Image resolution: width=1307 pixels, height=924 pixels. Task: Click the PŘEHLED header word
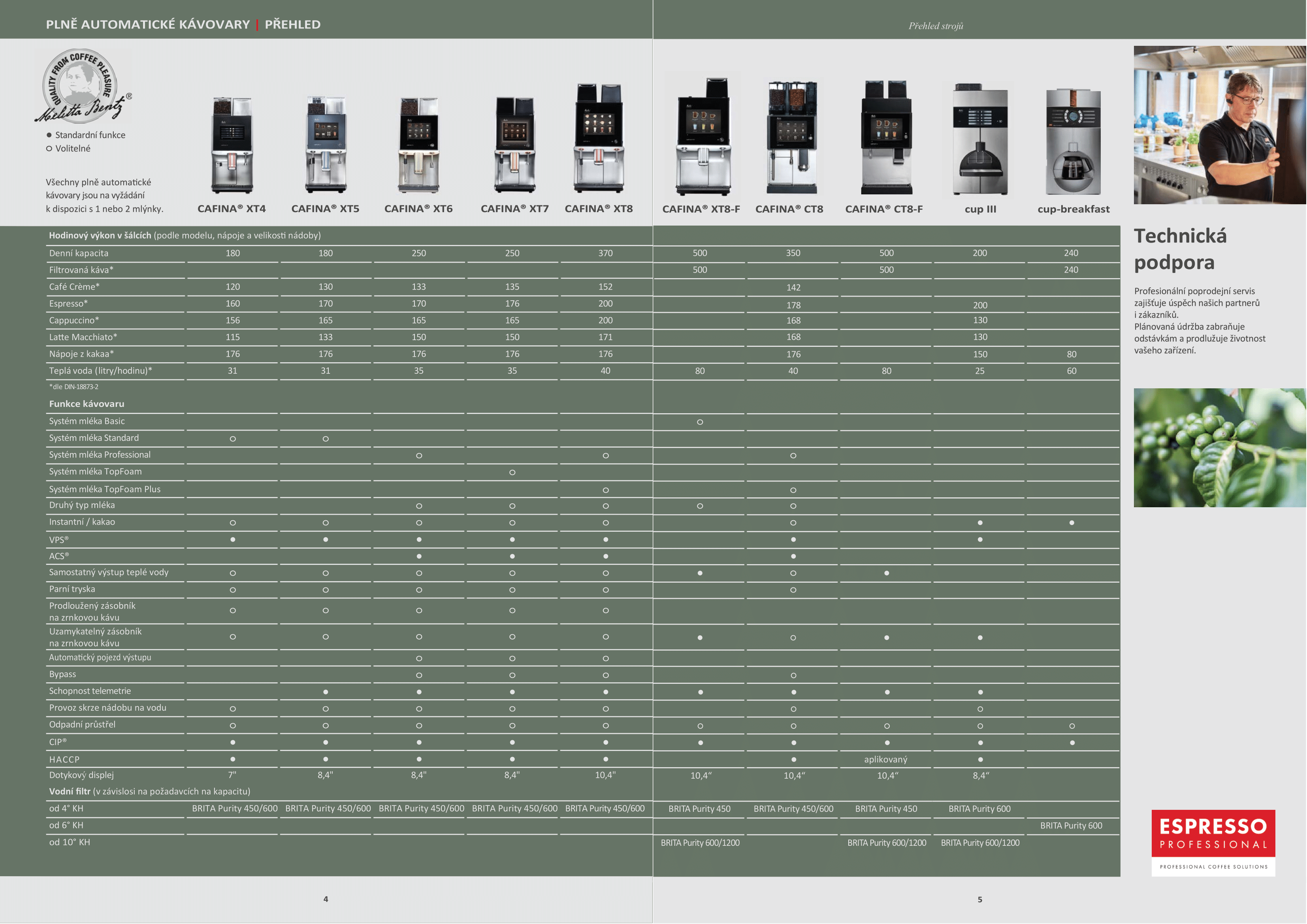[293, 24]
